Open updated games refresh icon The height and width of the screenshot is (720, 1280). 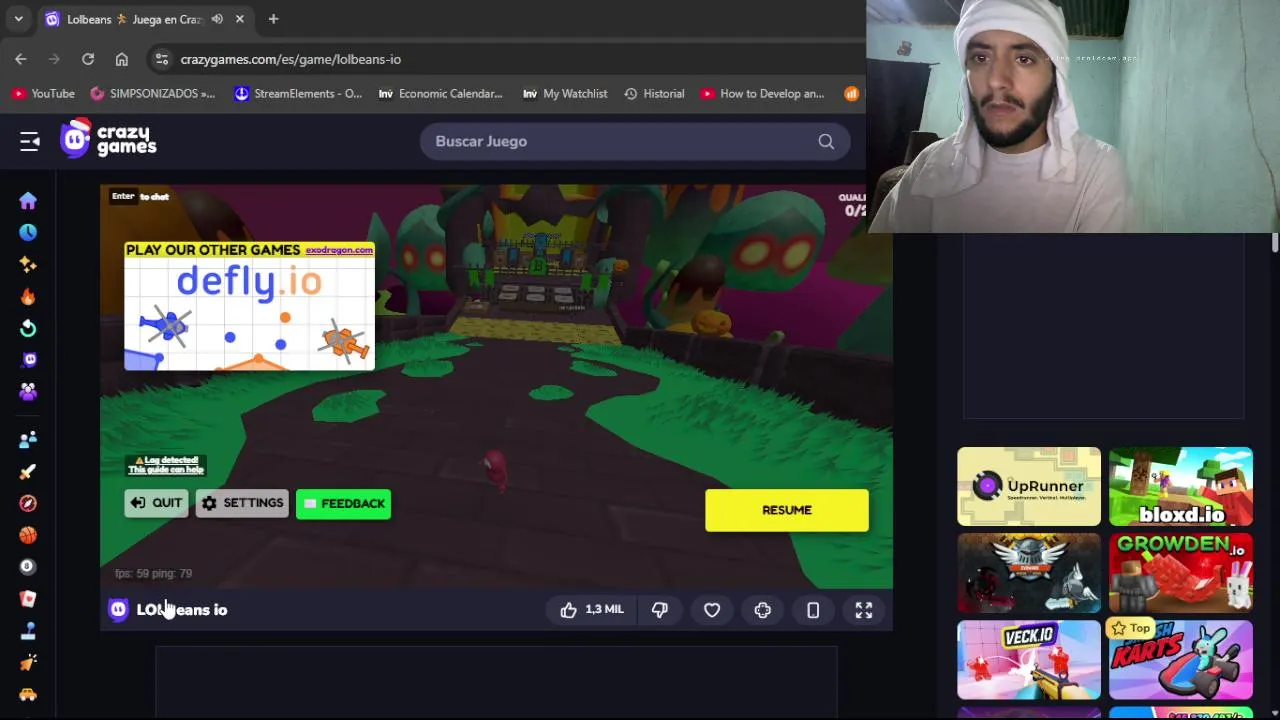click(x=28, y=328)
